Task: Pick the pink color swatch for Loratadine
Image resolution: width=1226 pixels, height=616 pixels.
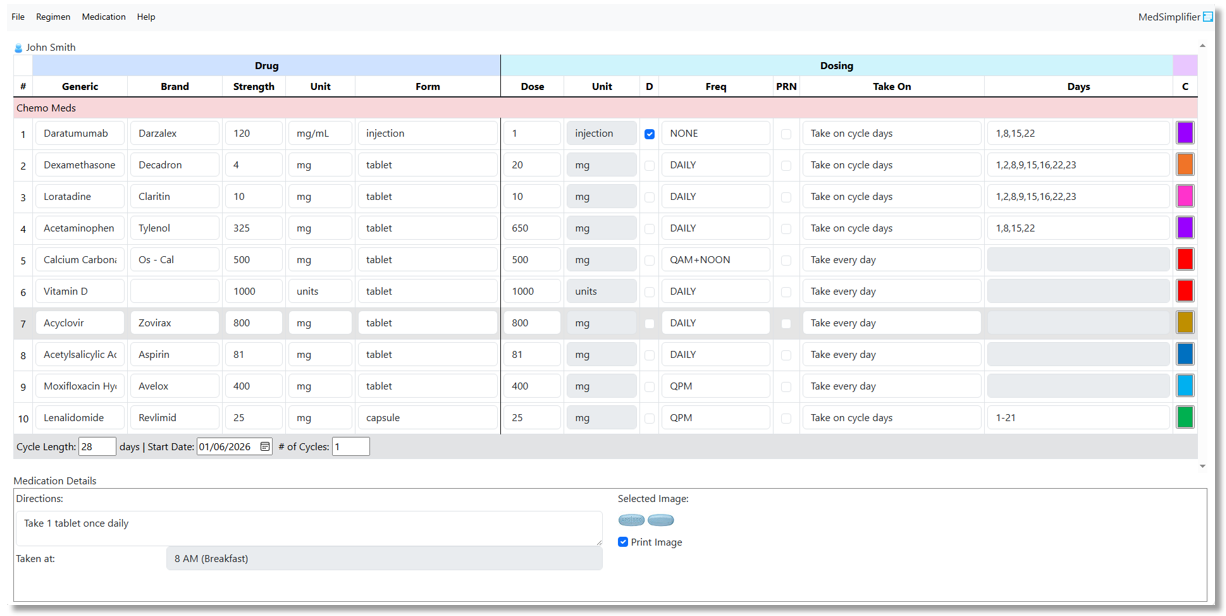Action: (1185, 196)
